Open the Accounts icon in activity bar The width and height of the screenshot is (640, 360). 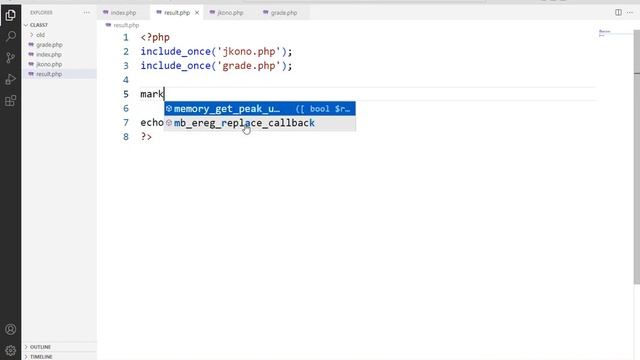pyautogui.click(x=11, y=329)
